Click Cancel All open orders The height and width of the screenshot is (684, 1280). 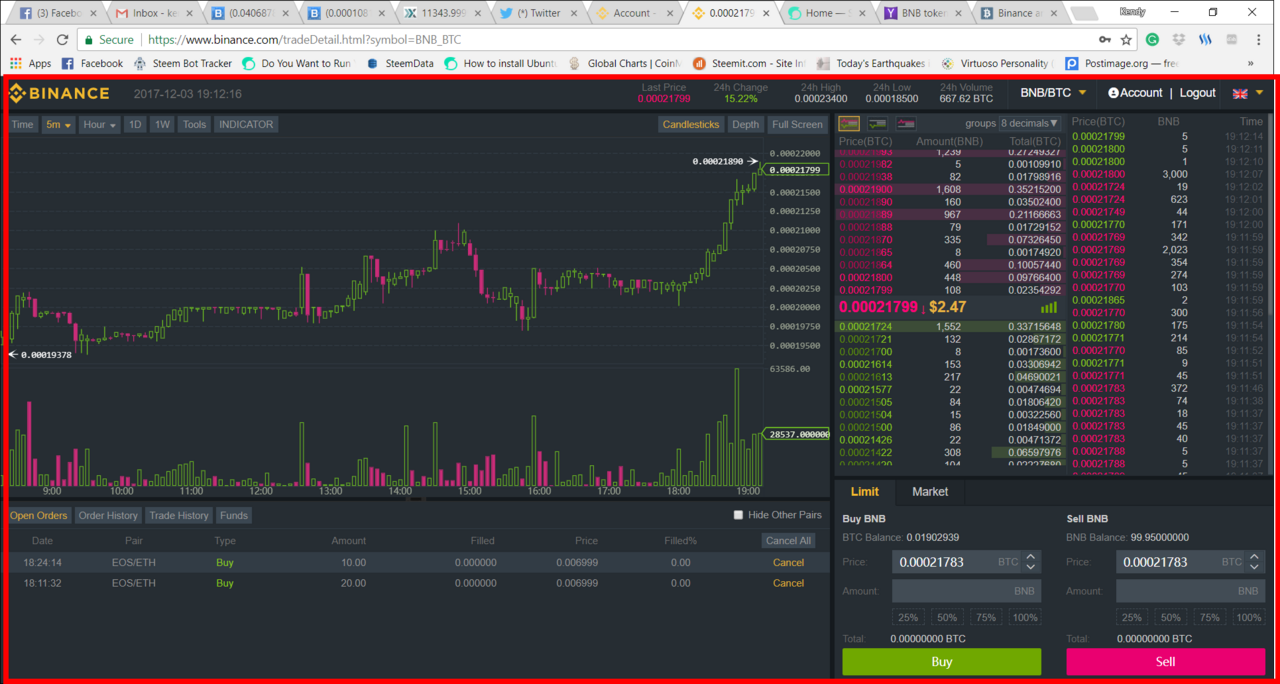[x=788, y=540]
